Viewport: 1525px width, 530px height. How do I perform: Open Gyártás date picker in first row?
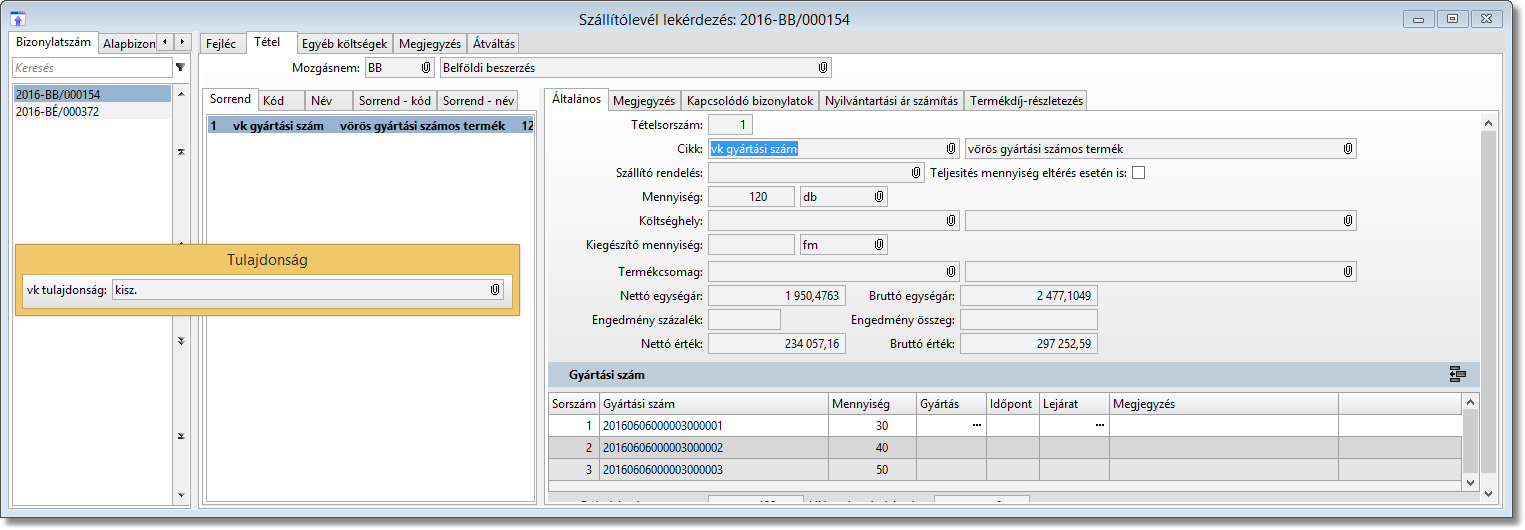pos(976,425)
